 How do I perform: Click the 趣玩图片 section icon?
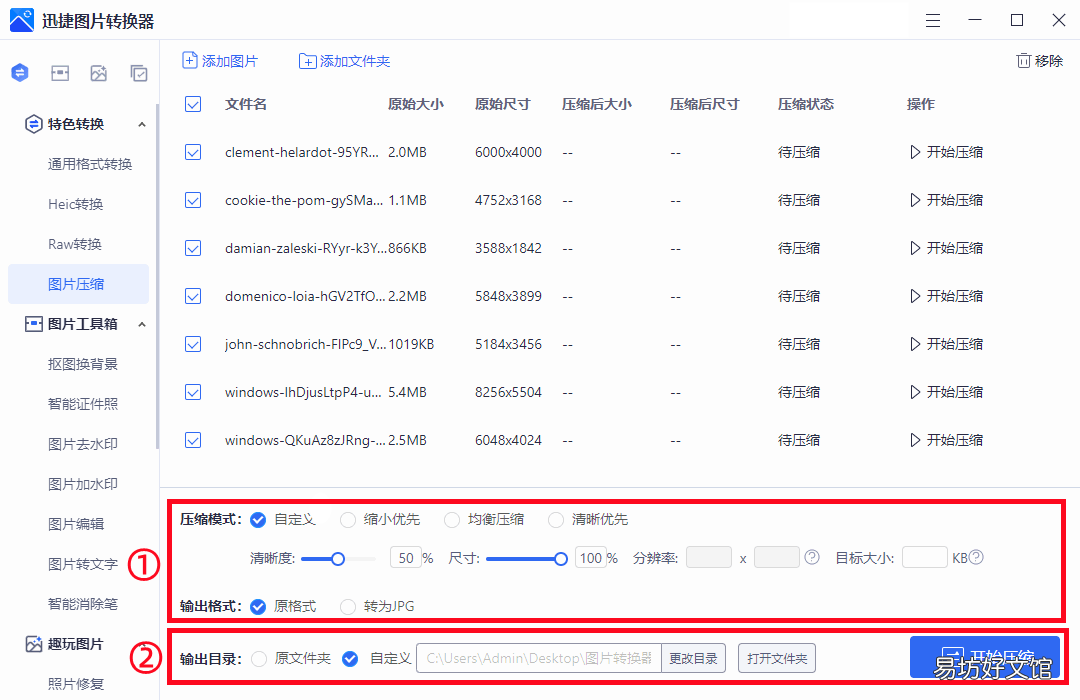pyautogui.click(x=33, y=644)
